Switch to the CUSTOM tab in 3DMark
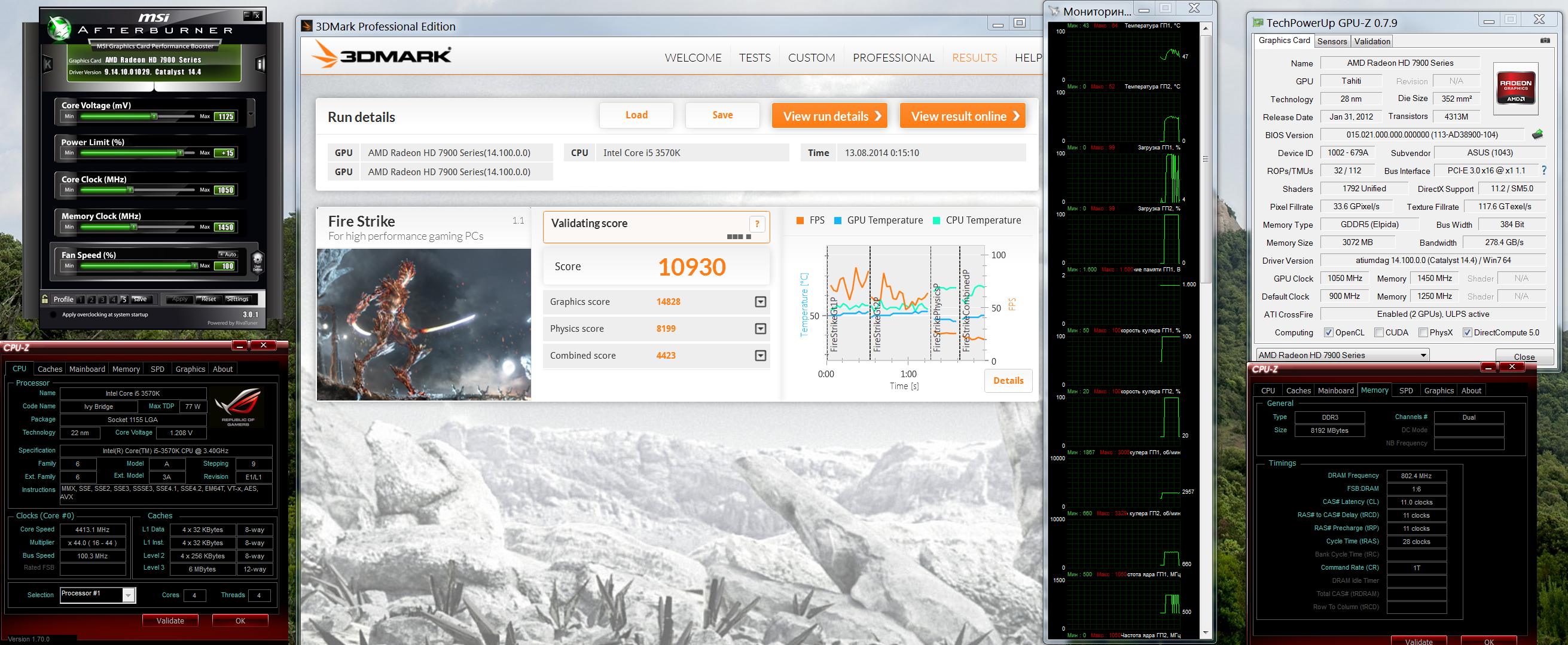The height and width of the screenshot is (645, 1568). click(x=812, y=58)
